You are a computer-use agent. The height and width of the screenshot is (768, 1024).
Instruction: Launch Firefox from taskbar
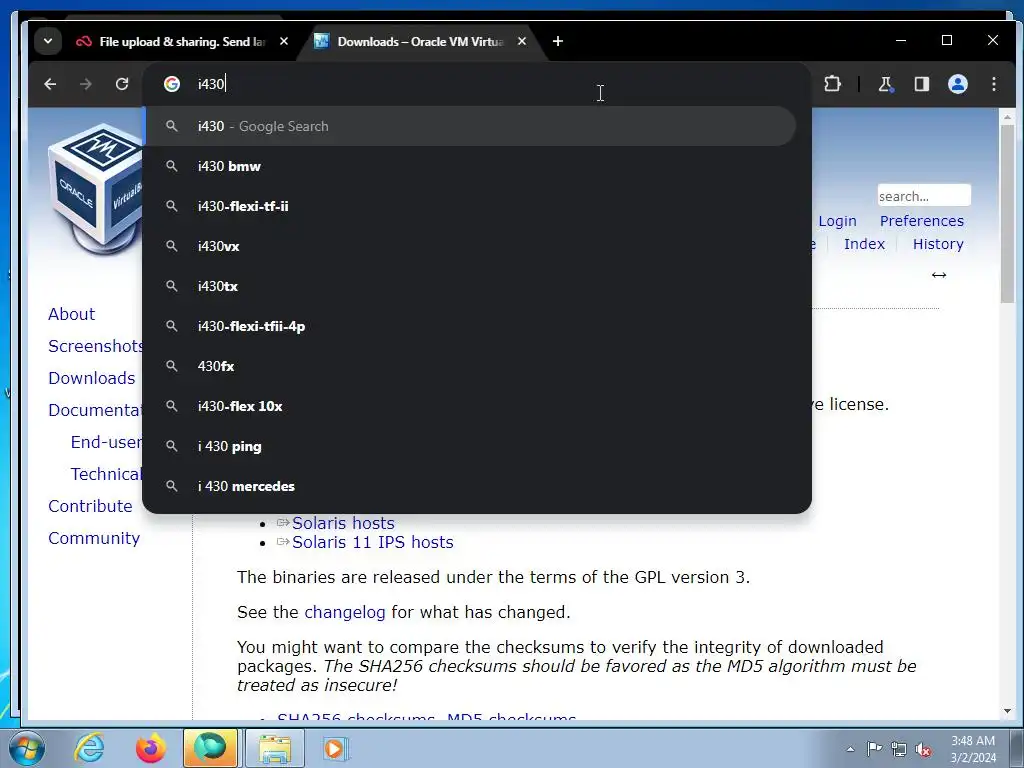[151, 748]
